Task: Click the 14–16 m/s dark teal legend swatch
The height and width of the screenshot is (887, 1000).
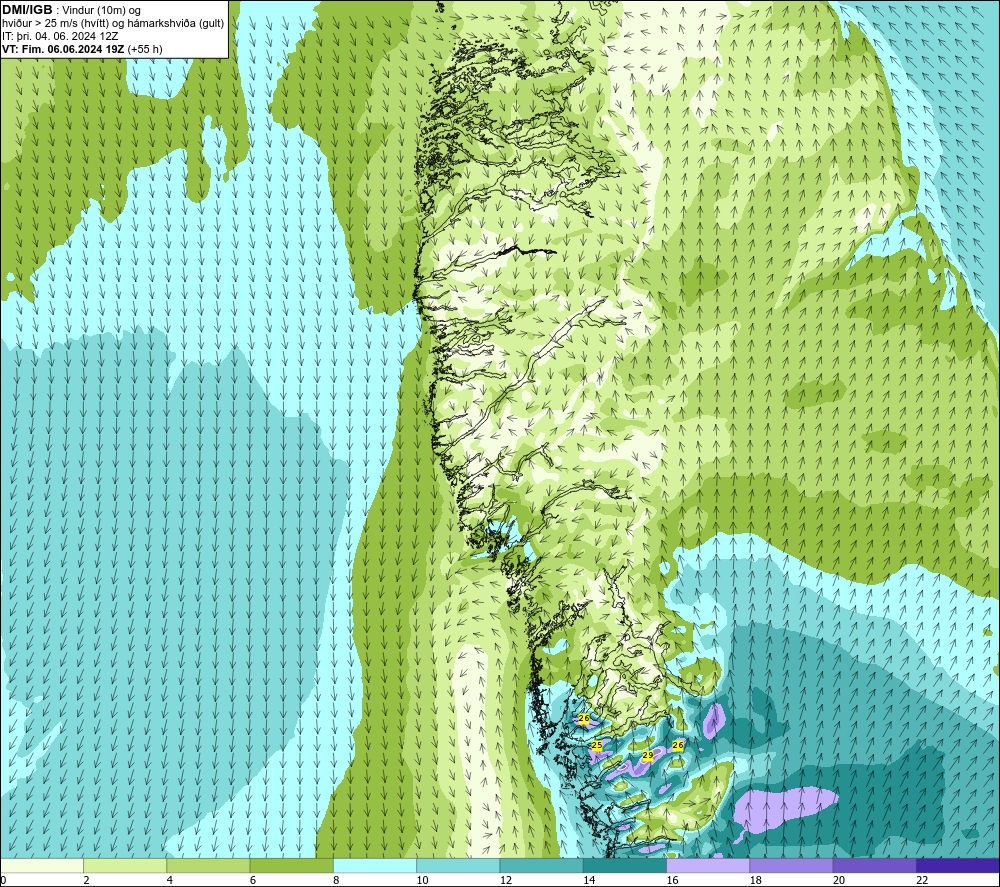Action: 625,866
